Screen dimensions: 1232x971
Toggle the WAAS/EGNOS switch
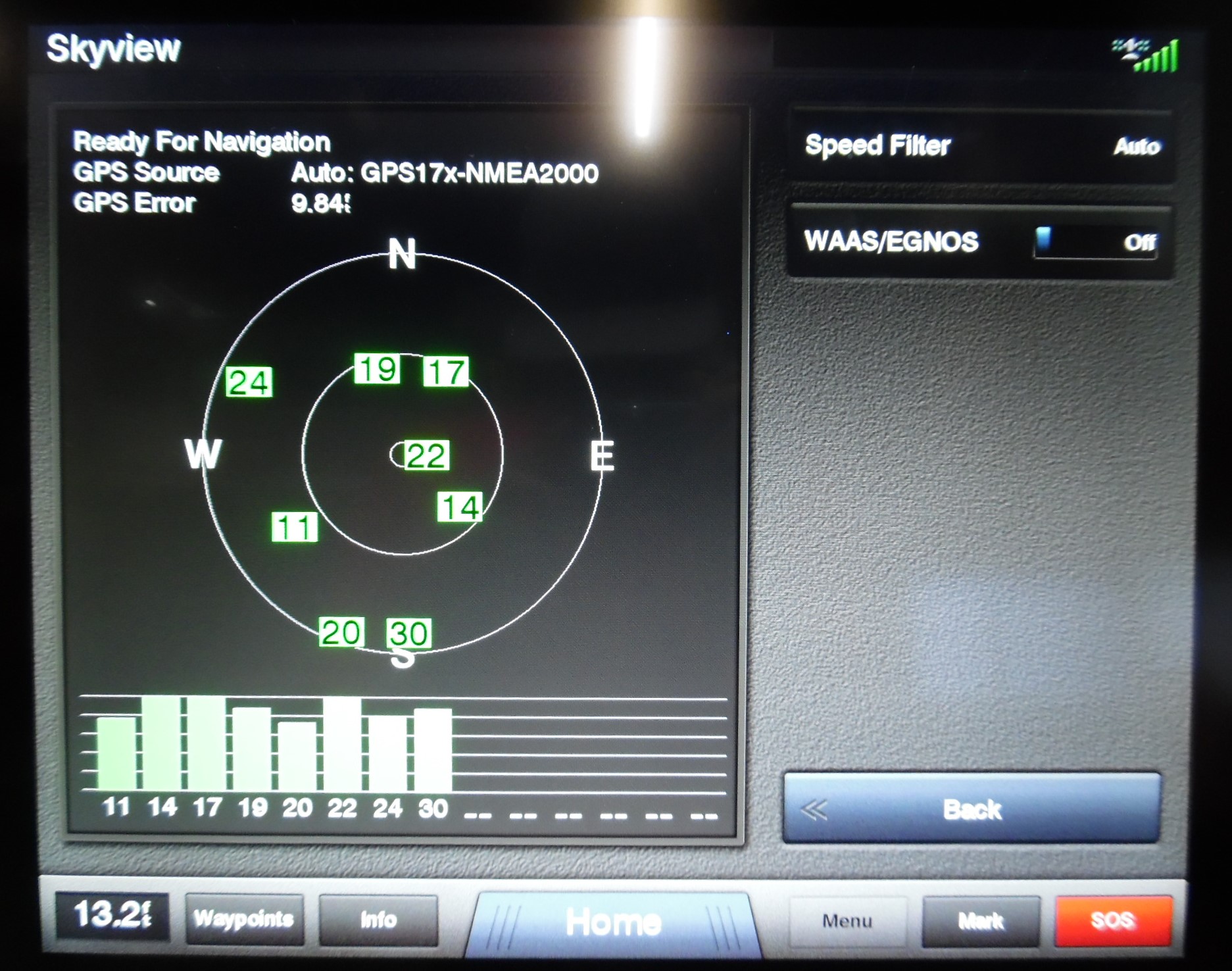(1095, 242)
